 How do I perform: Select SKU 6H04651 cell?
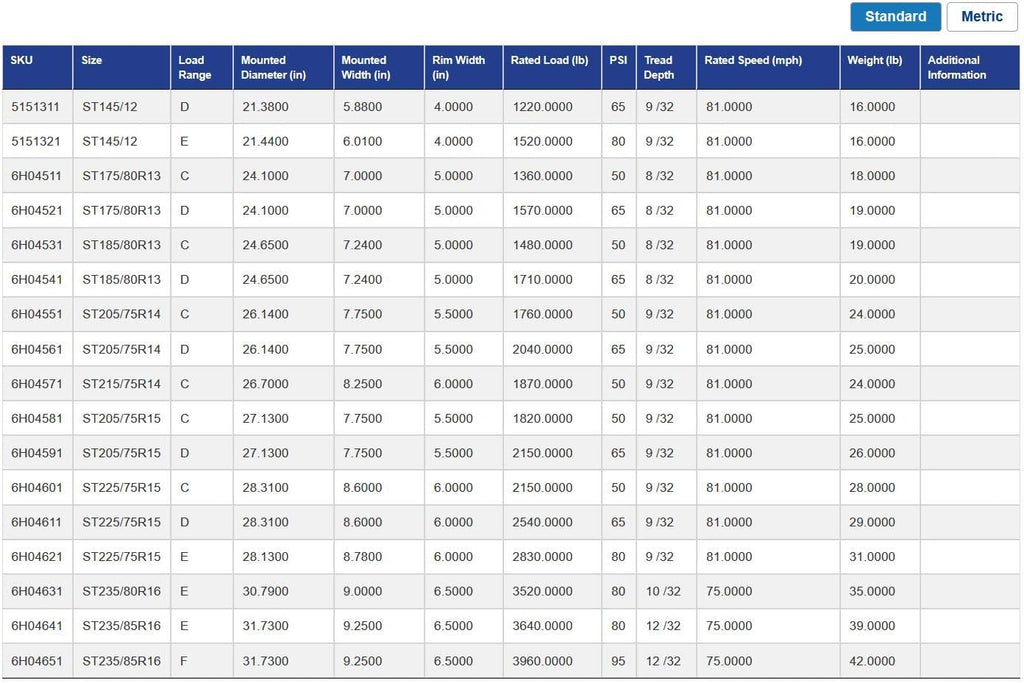coord(37,661)
